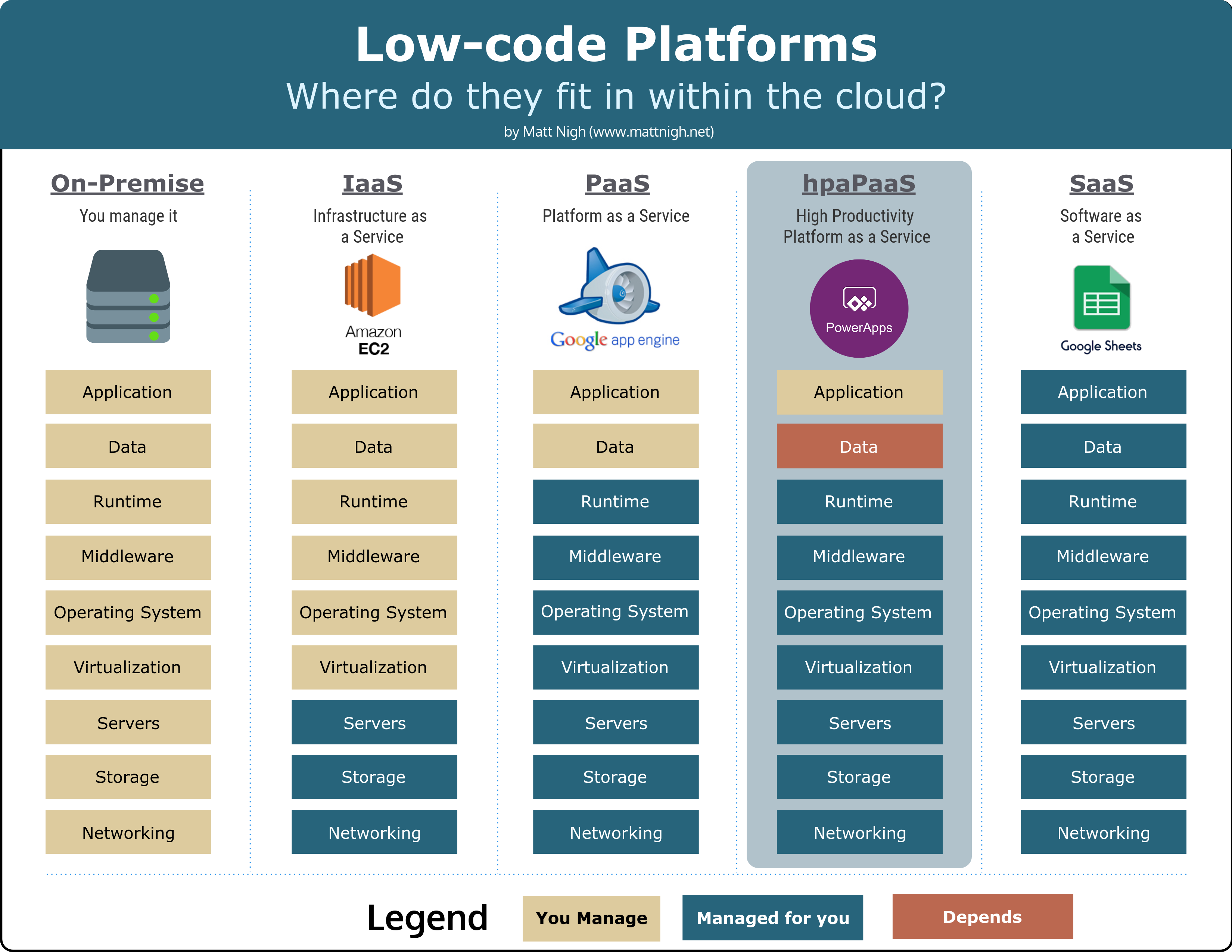Select the Servers box under hpaPaaS

click(859, 722)
